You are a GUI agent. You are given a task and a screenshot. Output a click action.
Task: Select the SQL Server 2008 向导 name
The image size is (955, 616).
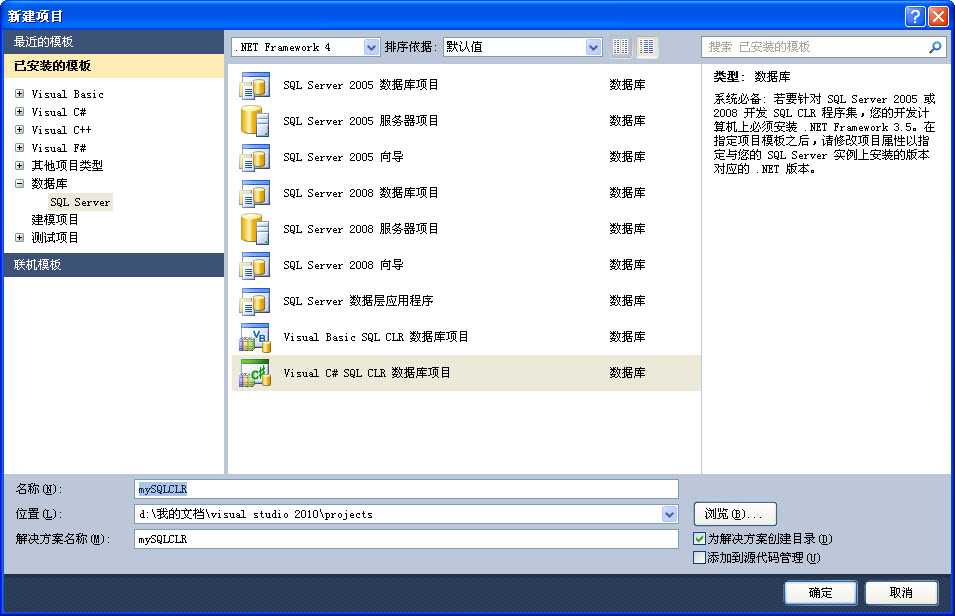343,264
